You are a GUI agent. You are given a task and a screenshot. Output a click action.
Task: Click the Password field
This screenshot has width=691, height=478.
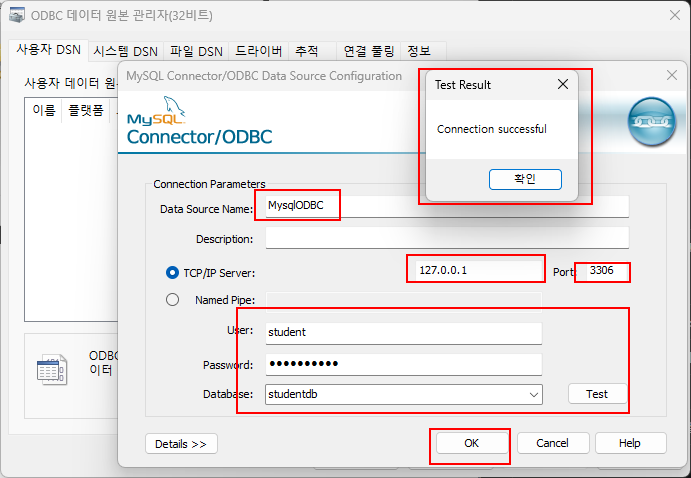pos(404,364)
